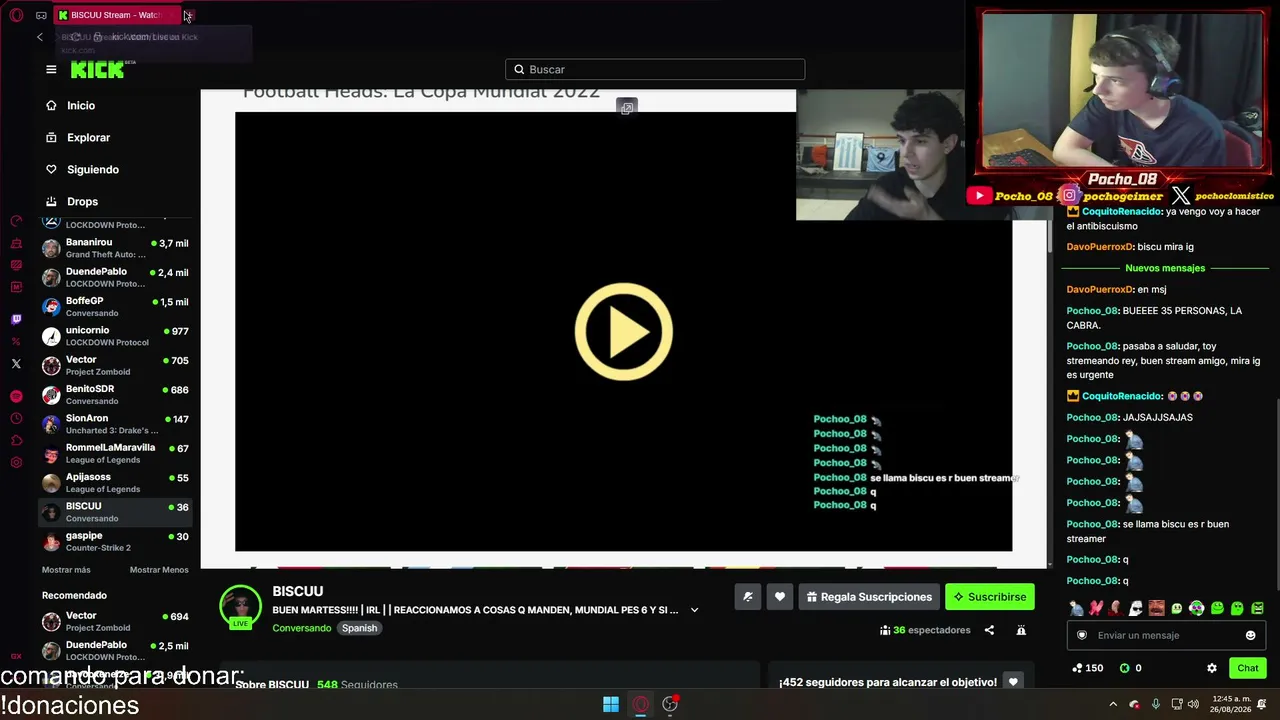Select the unicornio channel
Screen dimensions: 1280x720
[115, 336]
